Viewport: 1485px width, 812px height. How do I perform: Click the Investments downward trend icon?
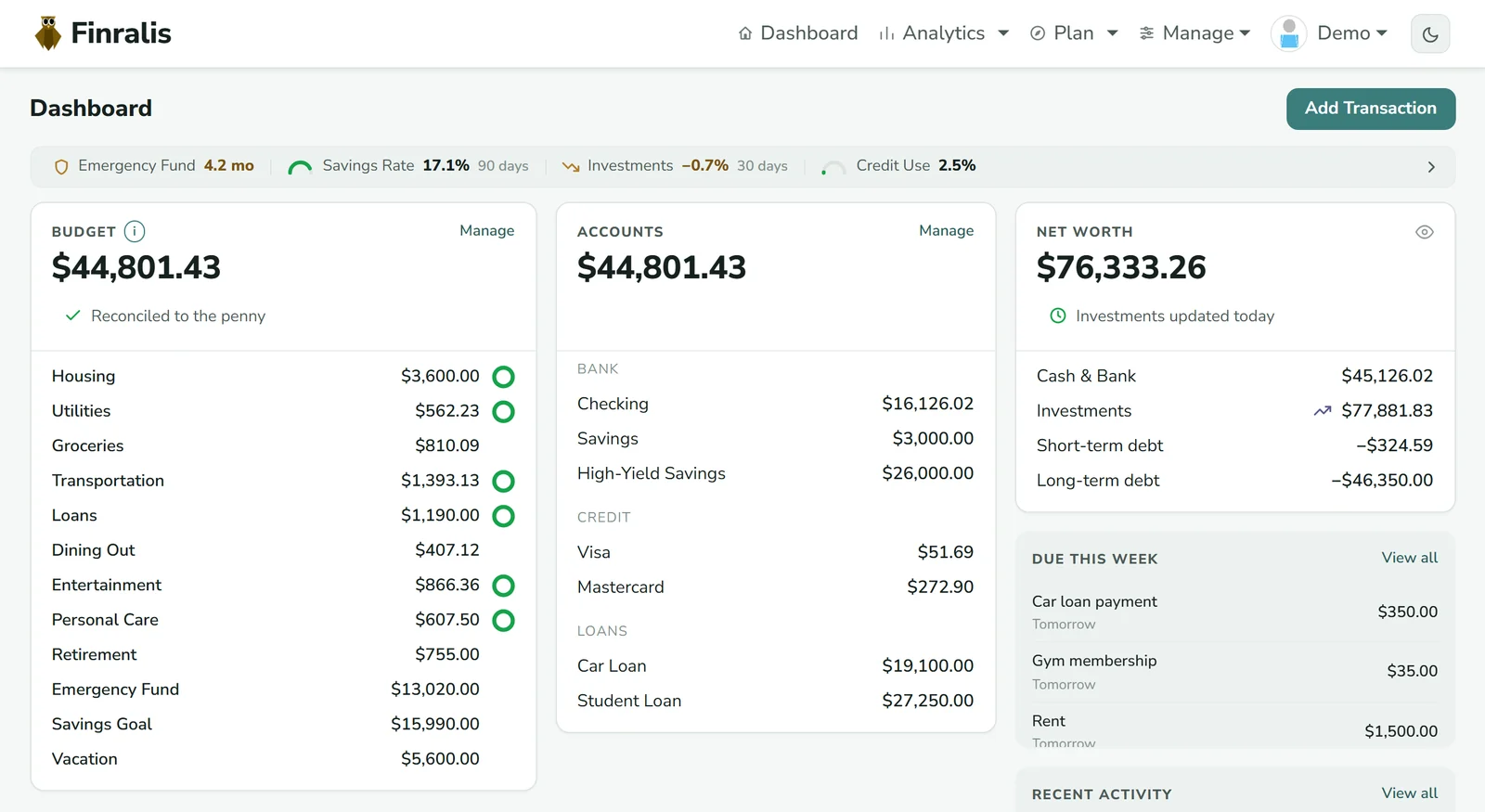click(x=571, y=167)
